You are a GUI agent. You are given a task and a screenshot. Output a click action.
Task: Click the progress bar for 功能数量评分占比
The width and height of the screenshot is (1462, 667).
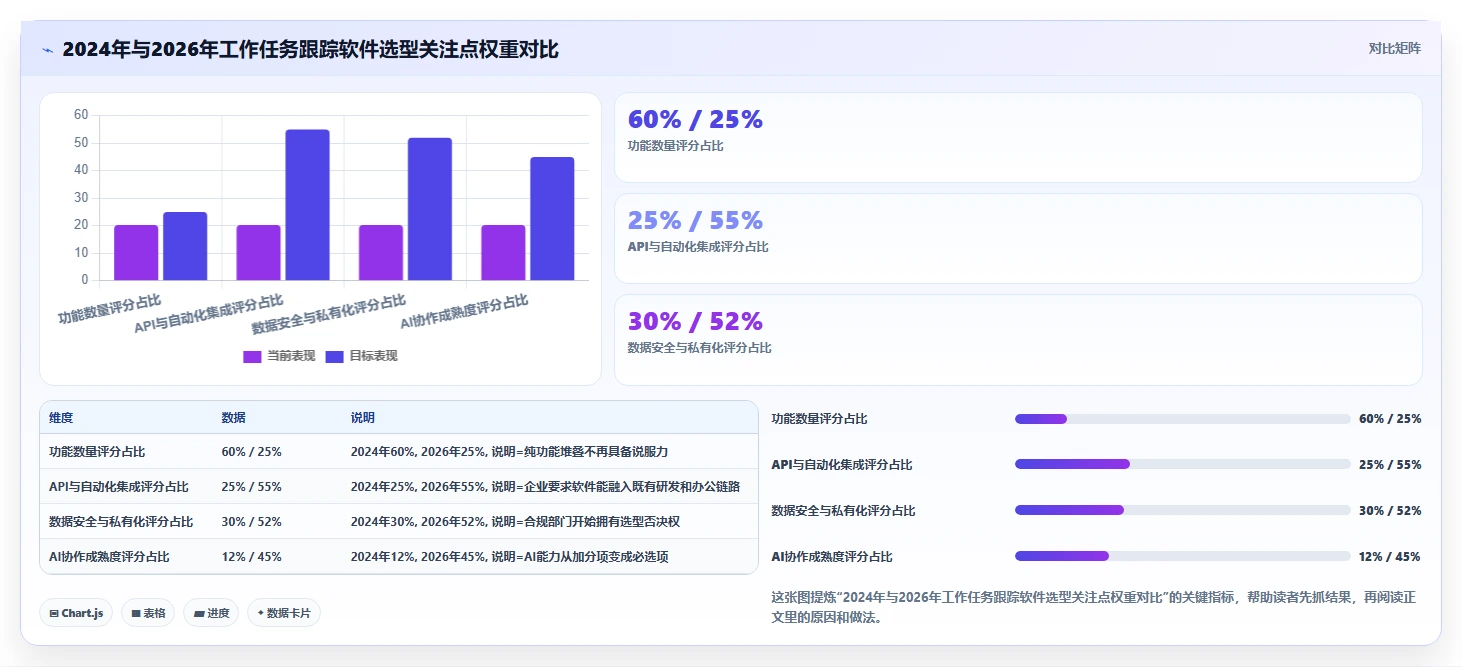pyautogui.click(x=1182, y=419)
